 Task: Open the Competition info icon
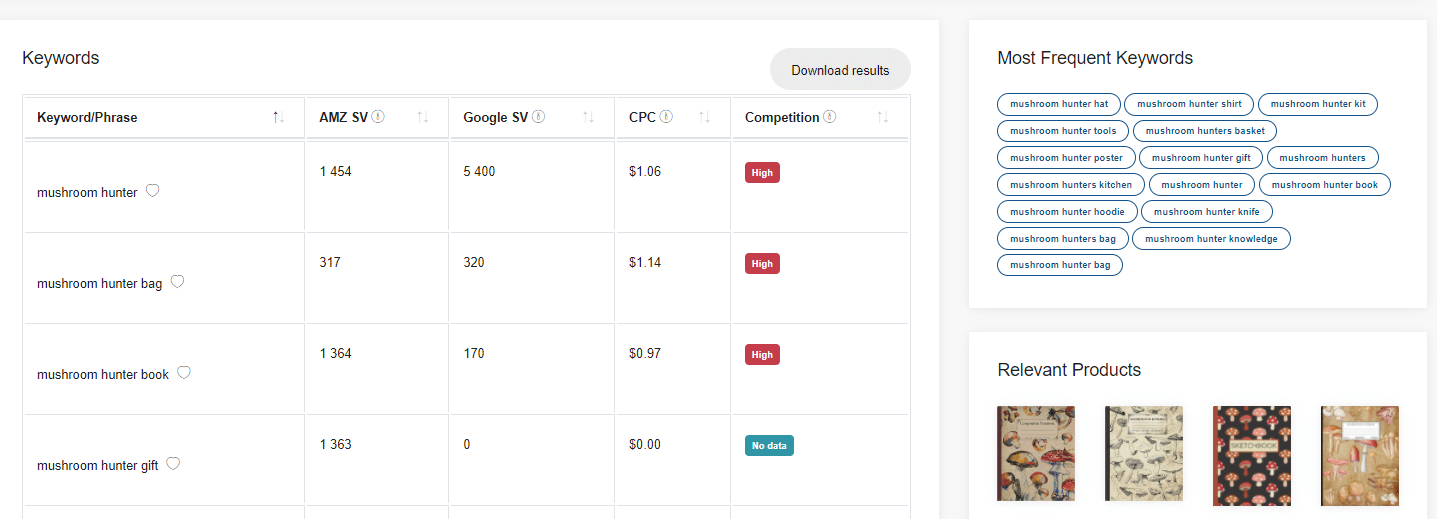830,117
